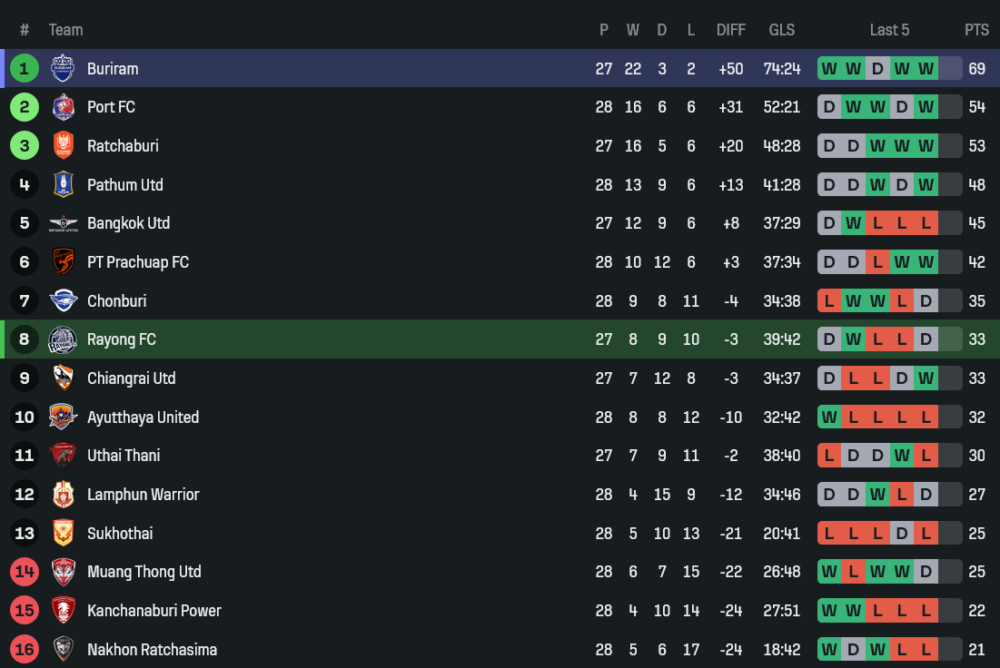Click the Nakhon Ratchasima team logo
Image resolution: width=1000 pixels, height=668 pixels.
[63, 649]
